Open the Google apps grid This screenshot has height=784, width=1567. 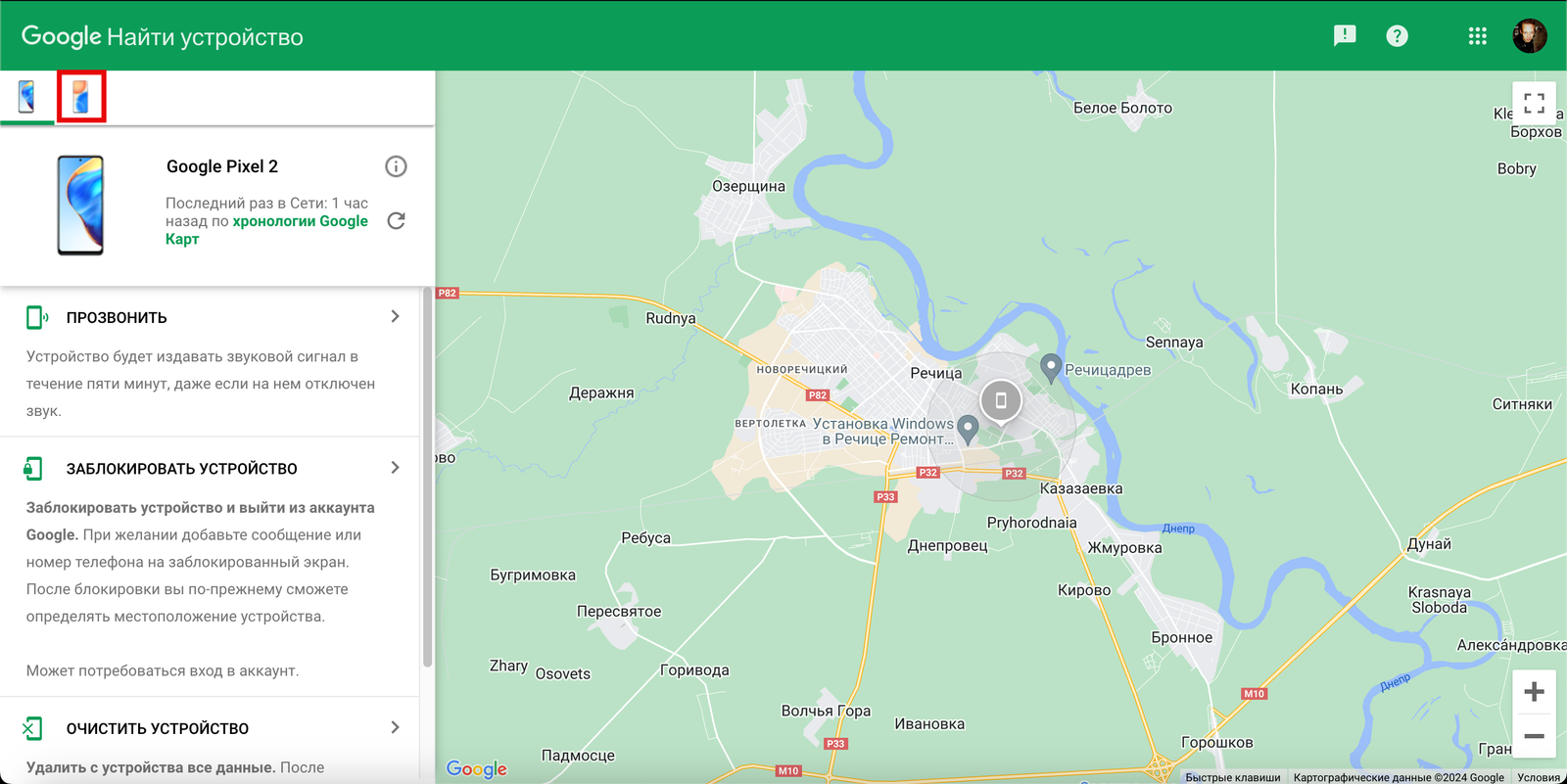1478,36
